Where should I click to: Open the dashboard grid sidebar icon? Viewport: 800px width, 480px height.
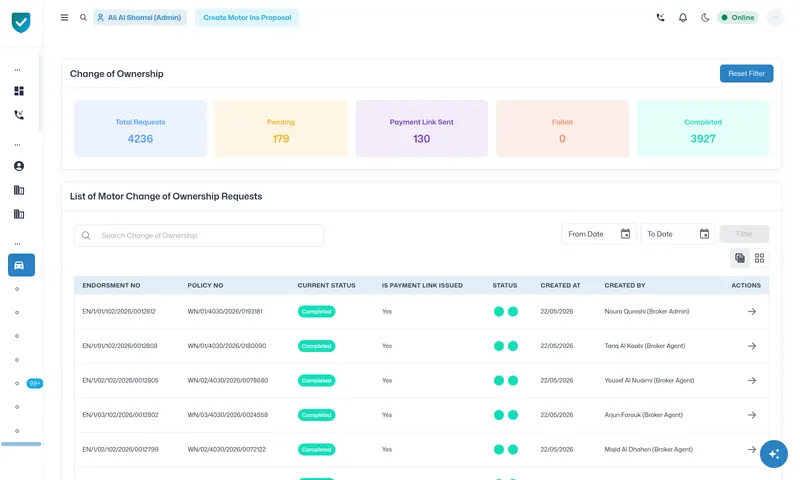(19, 91)
